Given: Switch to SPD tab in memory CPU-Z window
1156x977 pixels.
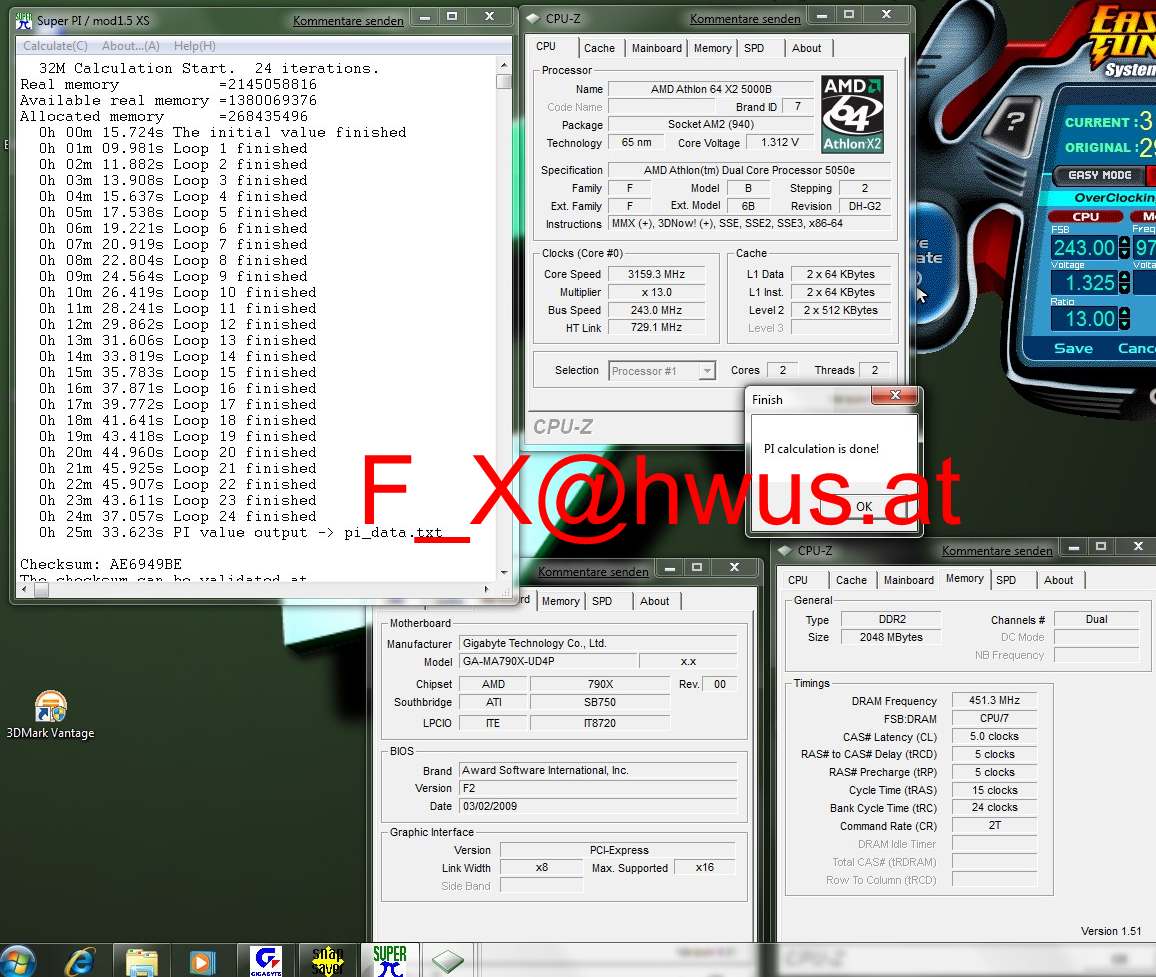Looking at the screenshot, I should [1006, 580].
